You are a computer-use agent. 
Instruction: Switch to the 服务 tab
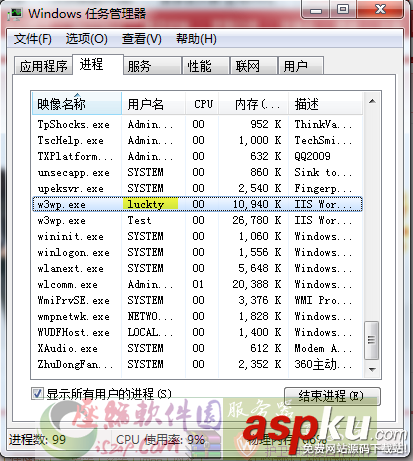(x=152, y=66)
